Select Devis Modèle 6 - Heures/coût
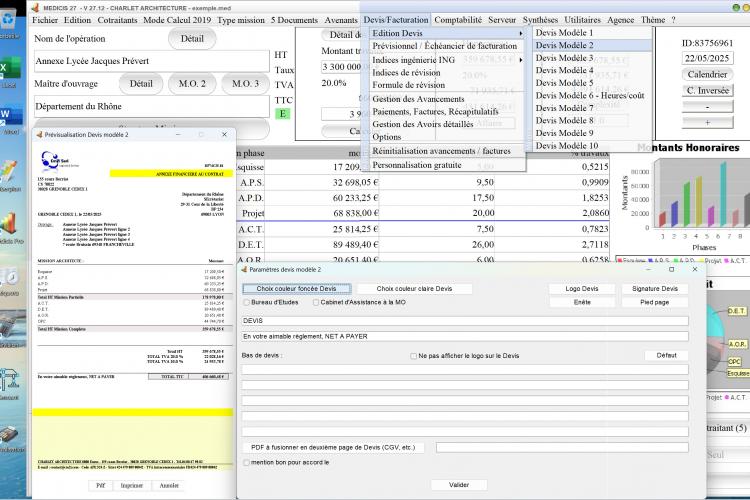Image resolution: width=750 pixels, height=500 pixels. click(x=592, y=95)
